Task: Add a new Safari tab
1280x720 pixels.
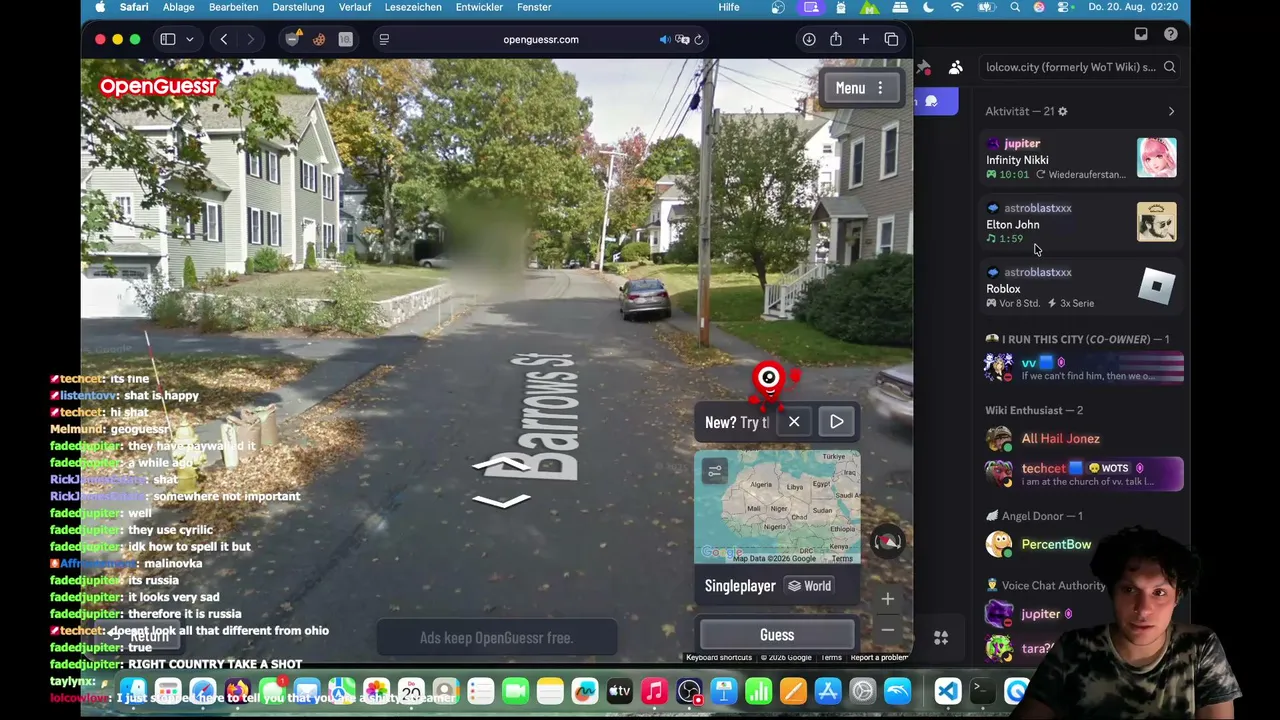Action: pos(864,39)
